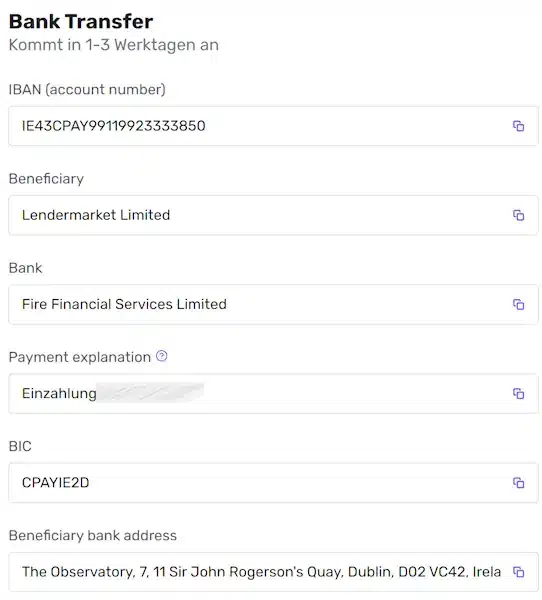This screenshot has width=542, height=600.
Task: Copy the IBAN account number
Action: (518, 126)
